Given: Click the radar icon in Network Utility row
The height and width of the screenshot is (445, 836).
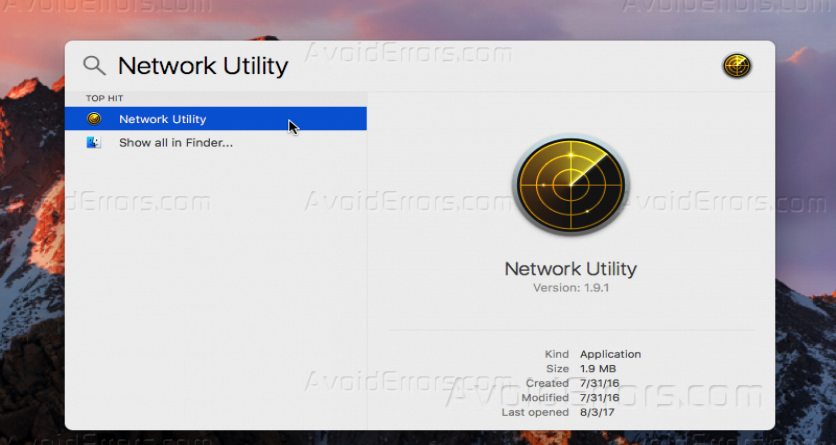Looking at the screenshot, I should pyautogui.click(x=94, y=119).
